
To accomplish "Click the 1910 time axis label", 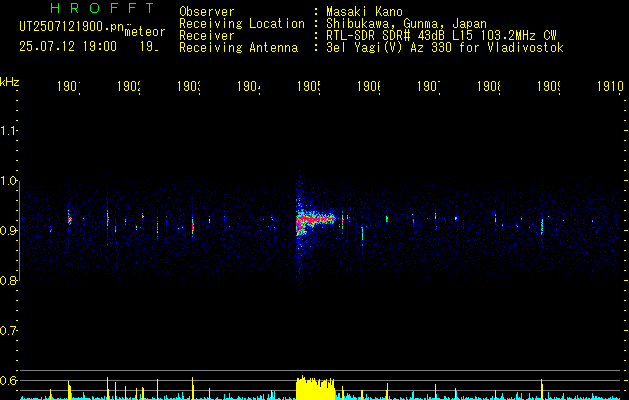I will (x=610, y=87).
